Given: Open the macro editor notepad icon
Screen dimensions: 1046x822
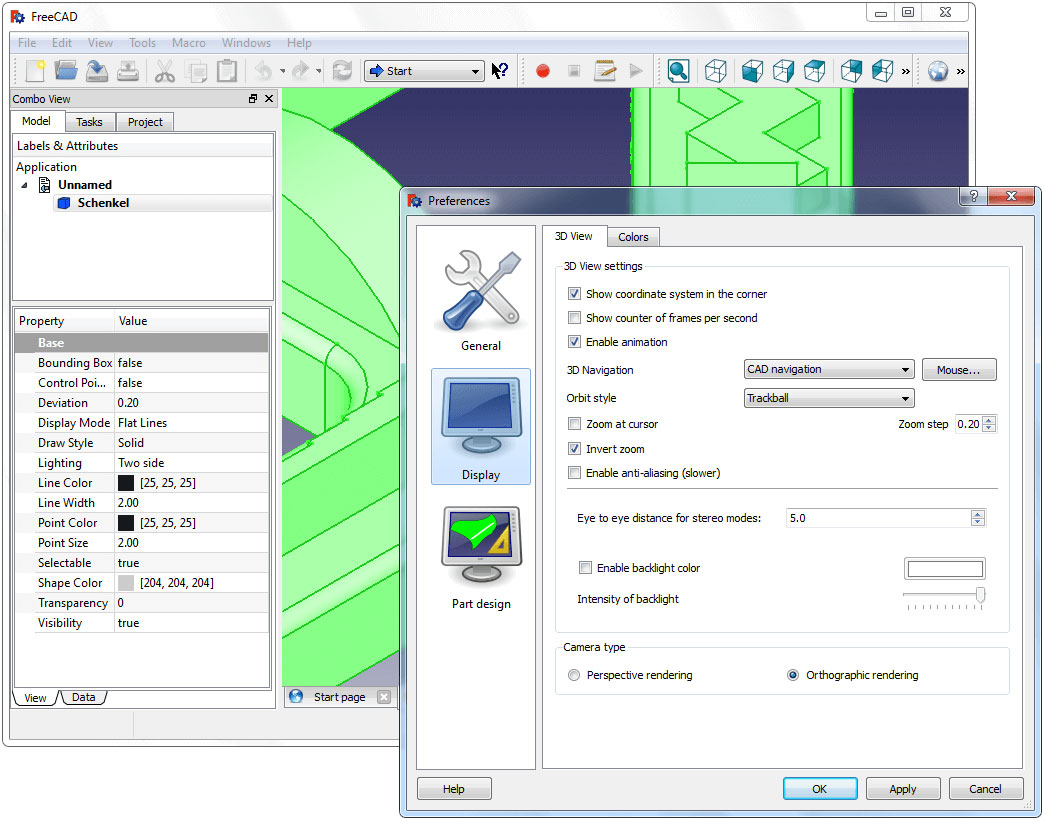Looking at the screenshot, I should [x=605, y=71].
